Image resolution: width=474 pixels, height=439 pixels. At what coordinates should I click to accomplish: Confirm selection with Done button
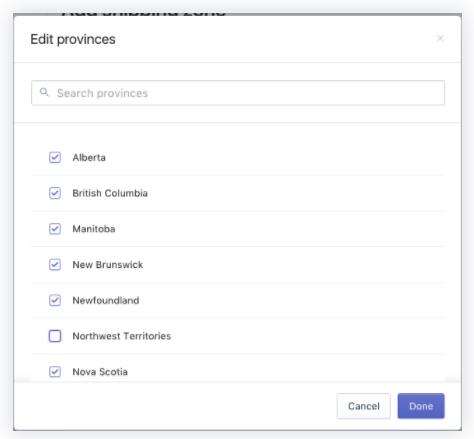point(421,406)
